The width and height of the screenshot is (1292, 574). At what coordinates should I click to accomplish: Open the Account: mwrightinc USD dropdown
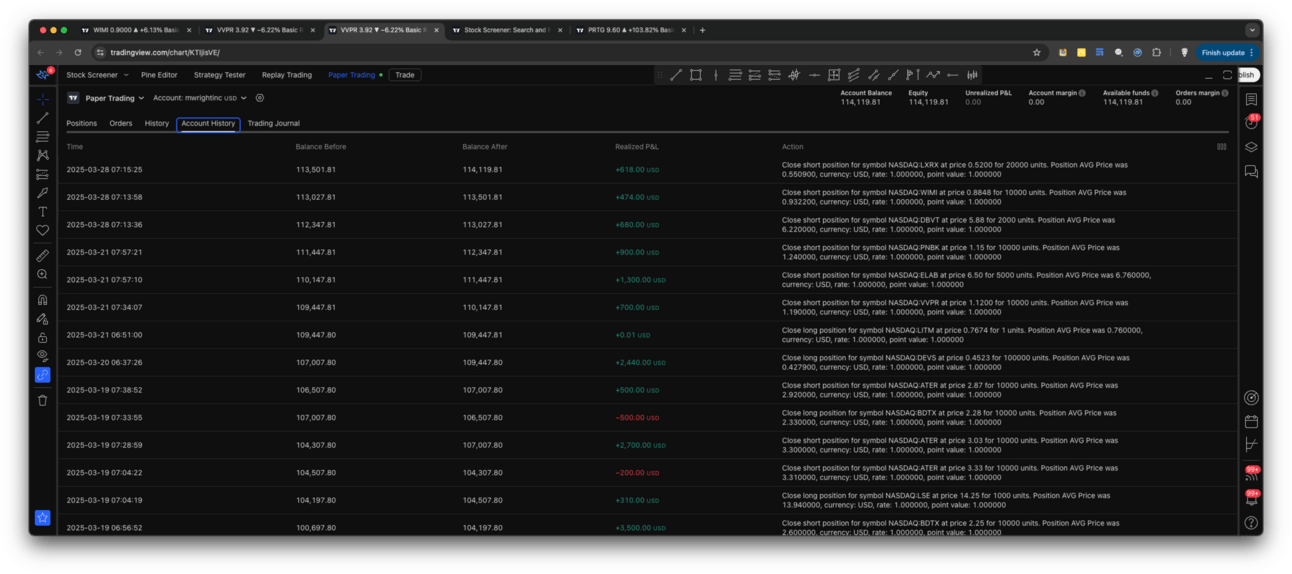(200, 98)
